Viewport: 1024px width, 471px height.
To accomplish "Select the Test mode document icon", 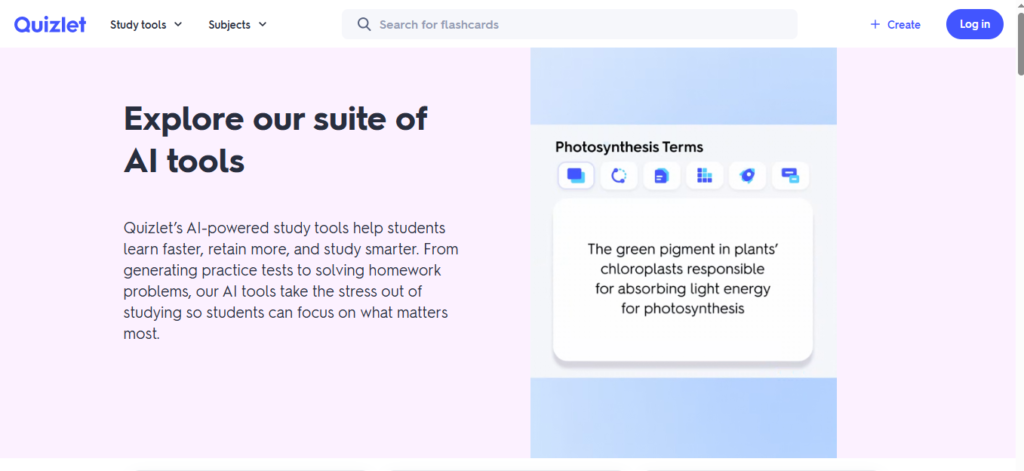I will (662, 176).
